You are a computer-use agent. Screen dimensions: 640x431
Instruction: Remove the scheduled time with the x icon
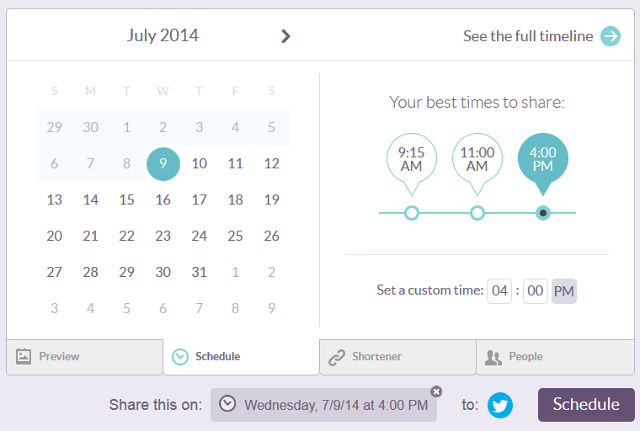[436, 391]
